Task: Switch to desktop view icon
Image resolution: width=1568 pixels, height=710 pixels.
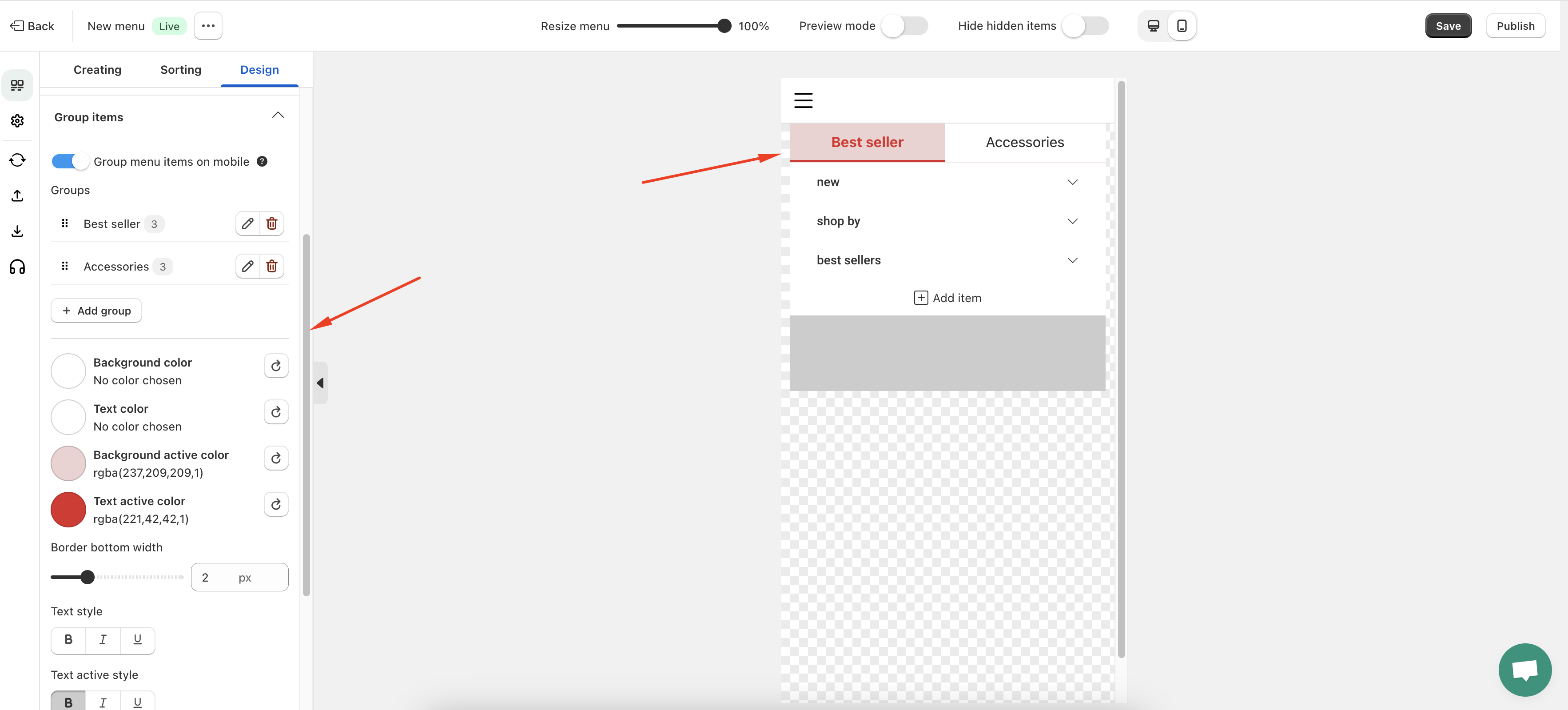Action: coord(1153,26)
